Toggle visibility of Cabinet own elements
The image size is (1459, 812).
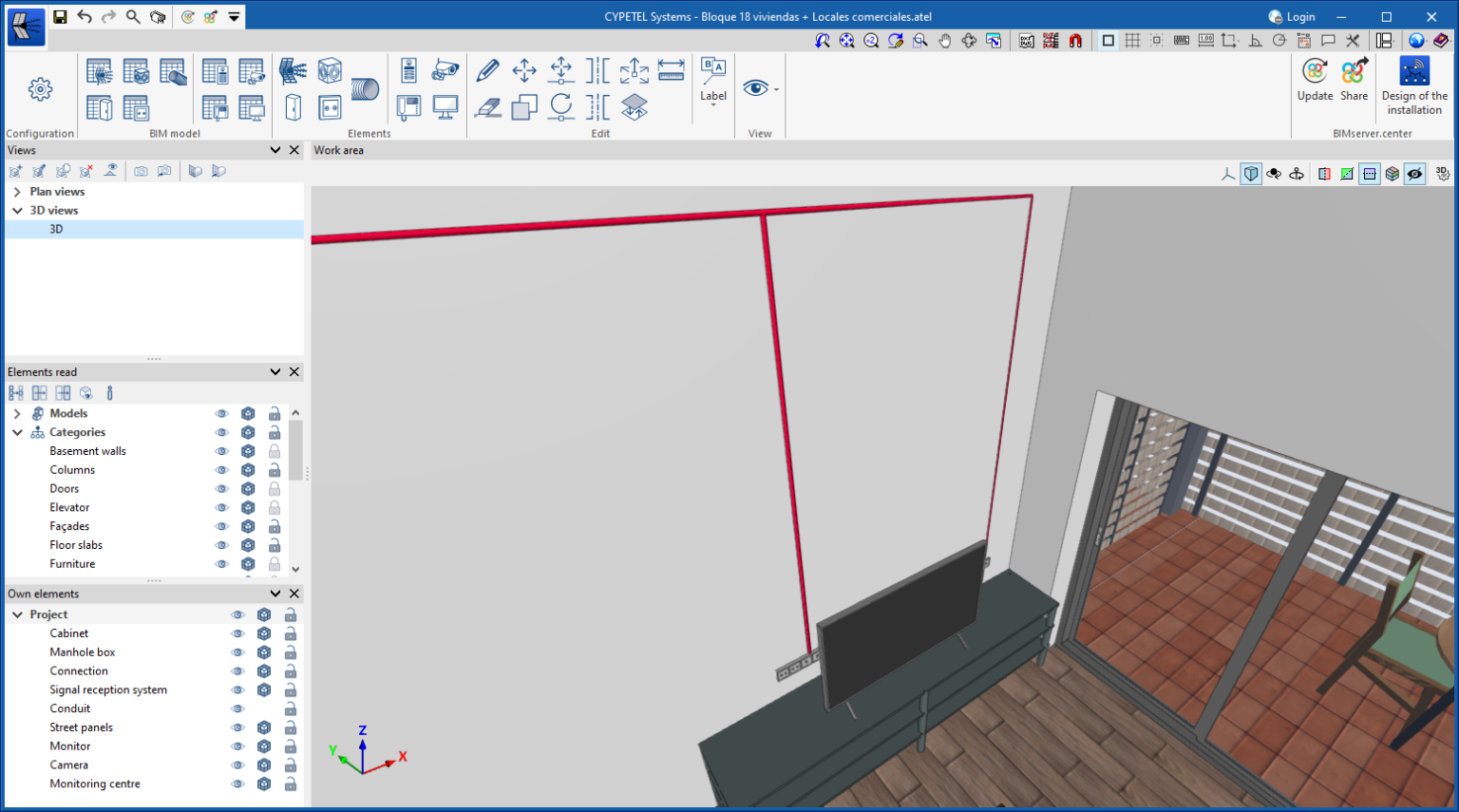coord(238,633)
